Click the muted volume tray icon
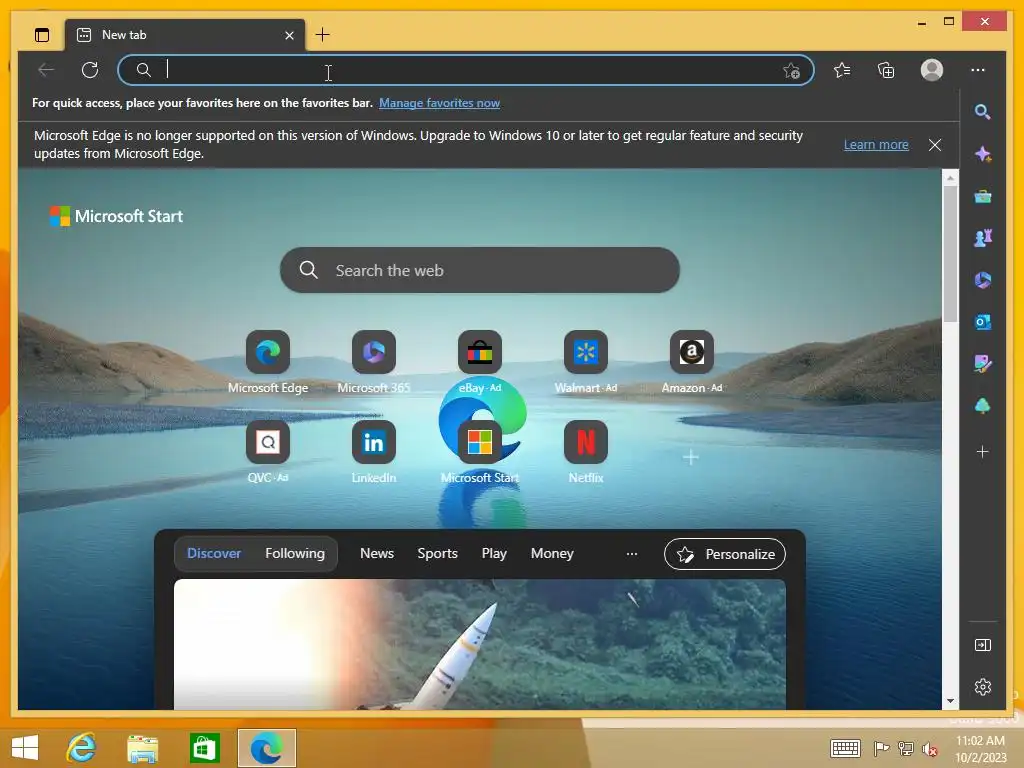Image resolution: width=1024 pixels, height=768 pixels. click(x=930, y=749)
